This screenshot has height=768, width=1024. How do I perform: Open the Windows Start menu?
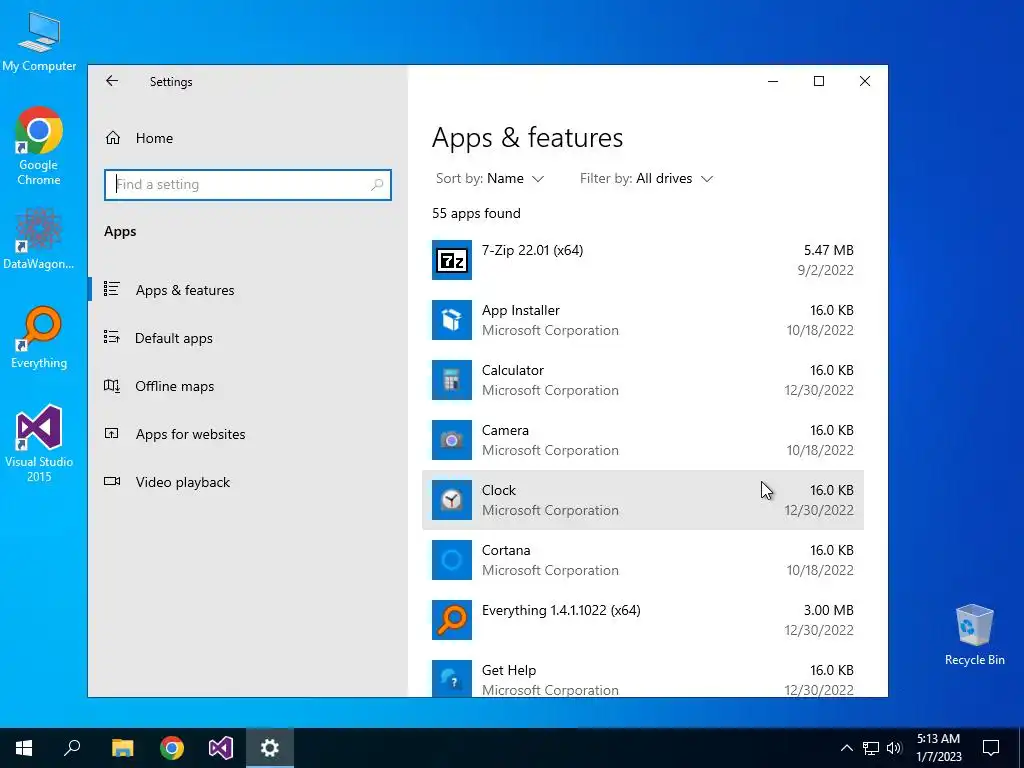pyautogui.click(x=24, y=748)
